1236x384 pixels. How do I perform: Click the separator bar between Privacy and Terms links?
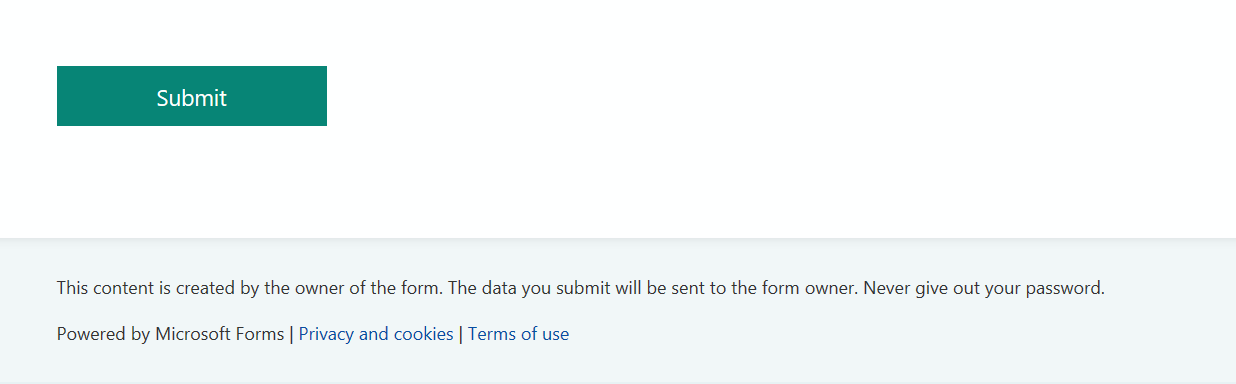click(x=461, y=334)
